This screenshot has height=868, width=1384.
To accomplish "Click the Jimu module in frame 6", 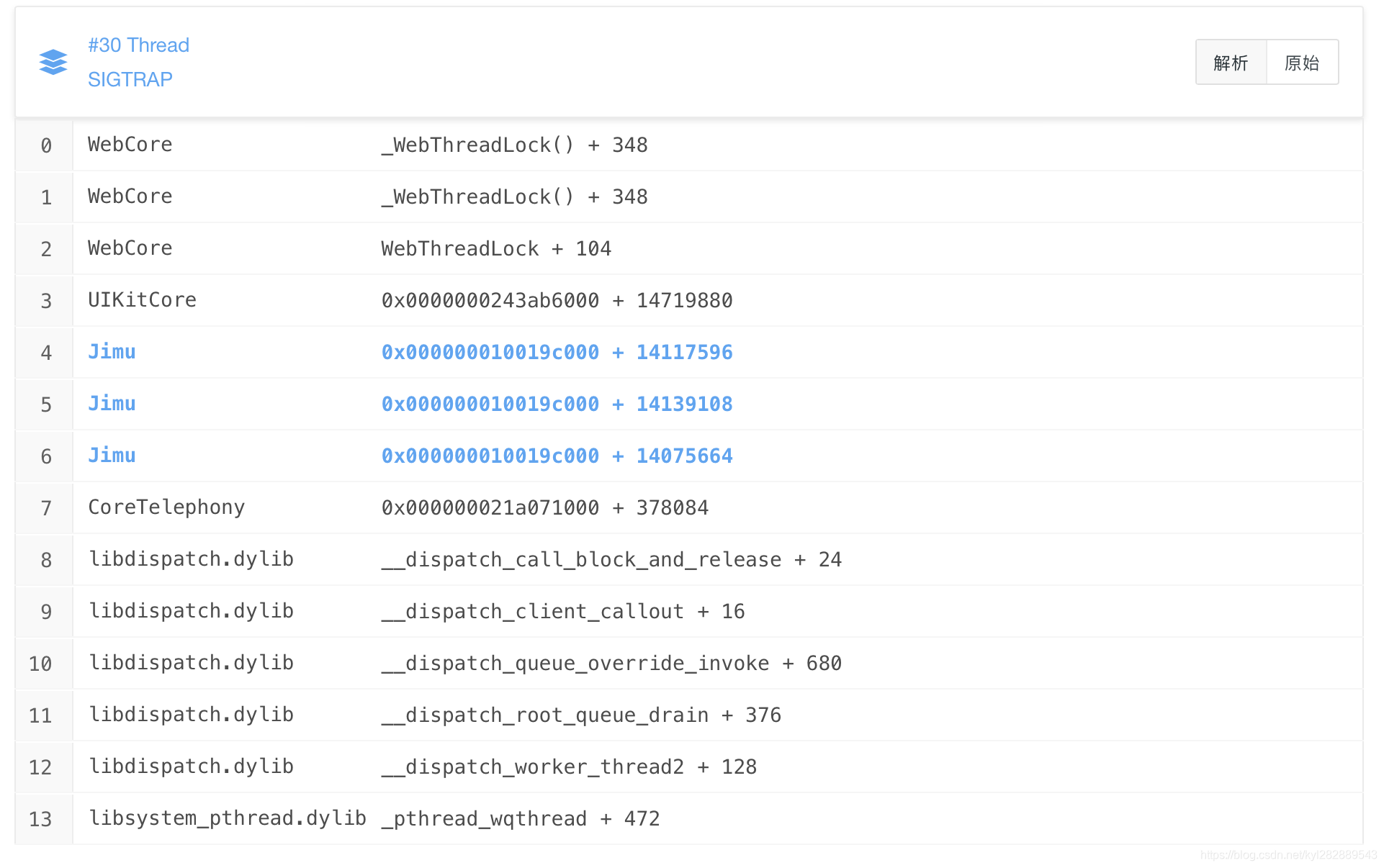I will [x=112, y=456].
